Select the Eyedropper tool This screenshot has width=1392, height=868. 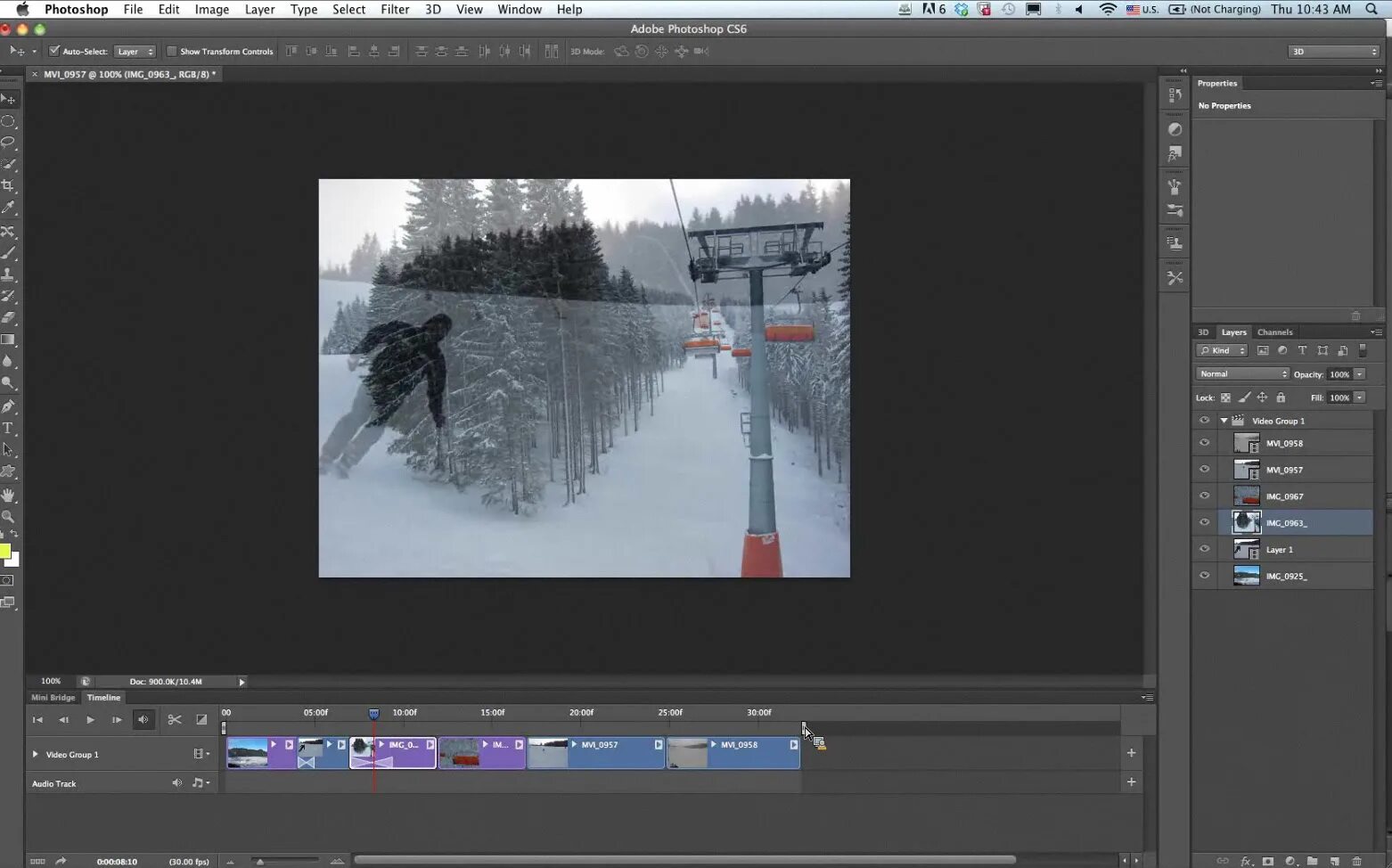click(x=8, y=208)
